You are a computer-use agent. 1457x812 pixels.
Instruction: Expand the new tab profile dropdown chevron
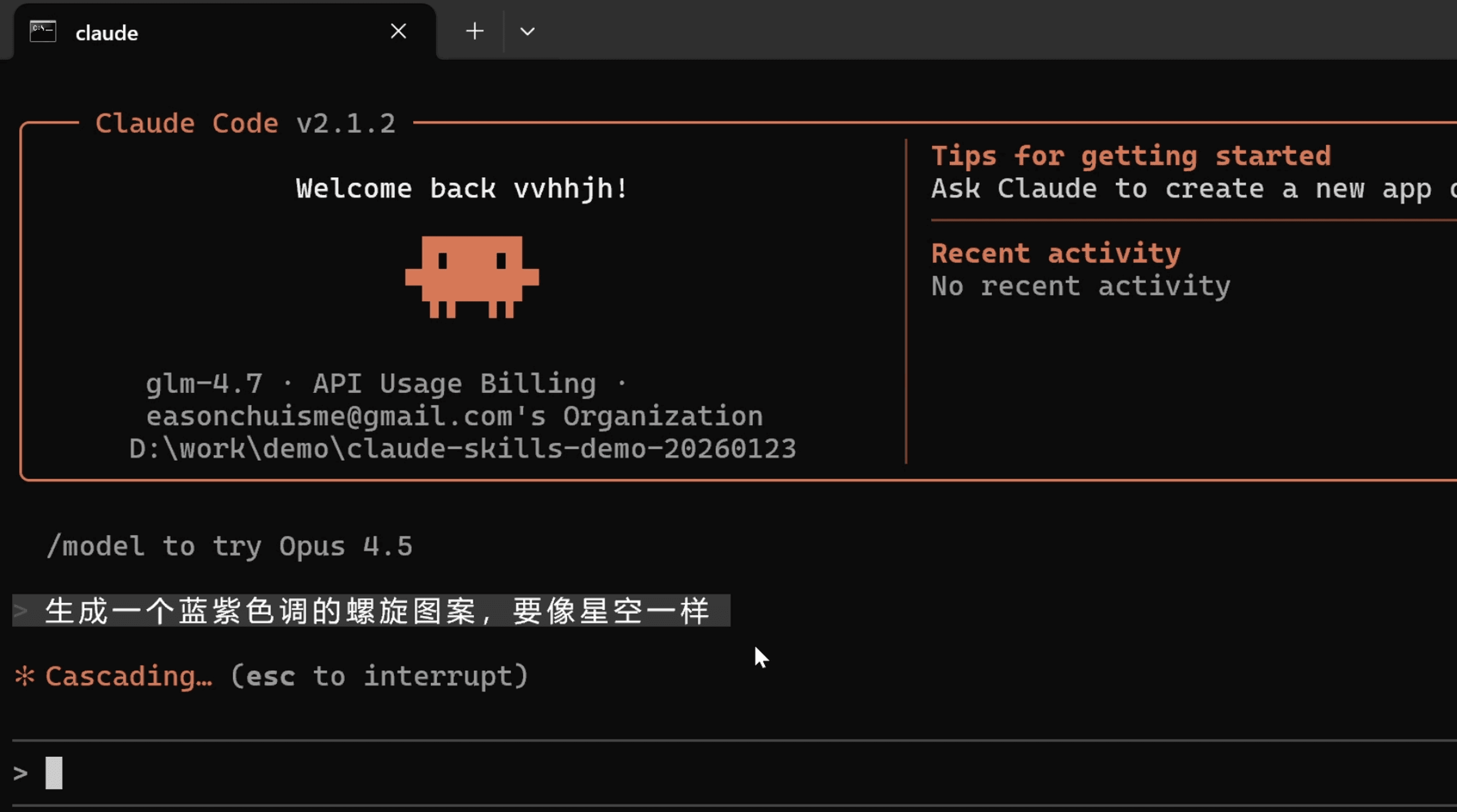[x=527, y=32]
